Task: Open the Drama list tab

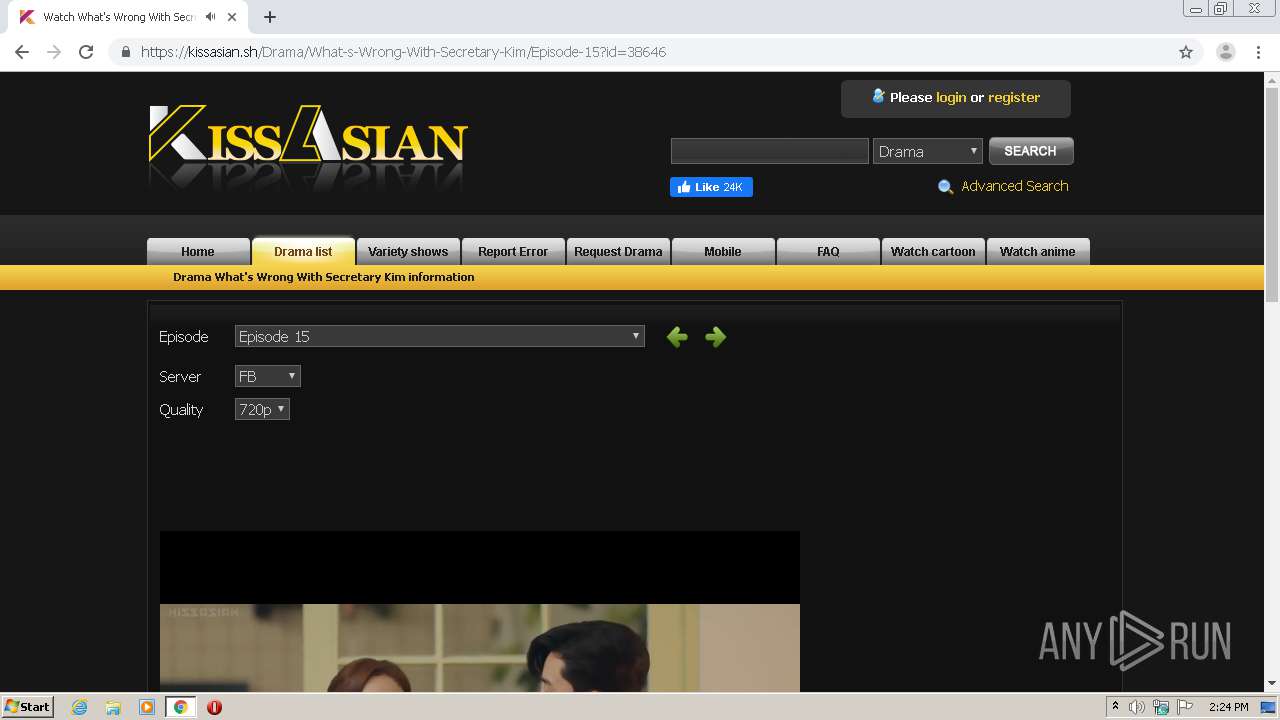Action: tap(303, 251)
